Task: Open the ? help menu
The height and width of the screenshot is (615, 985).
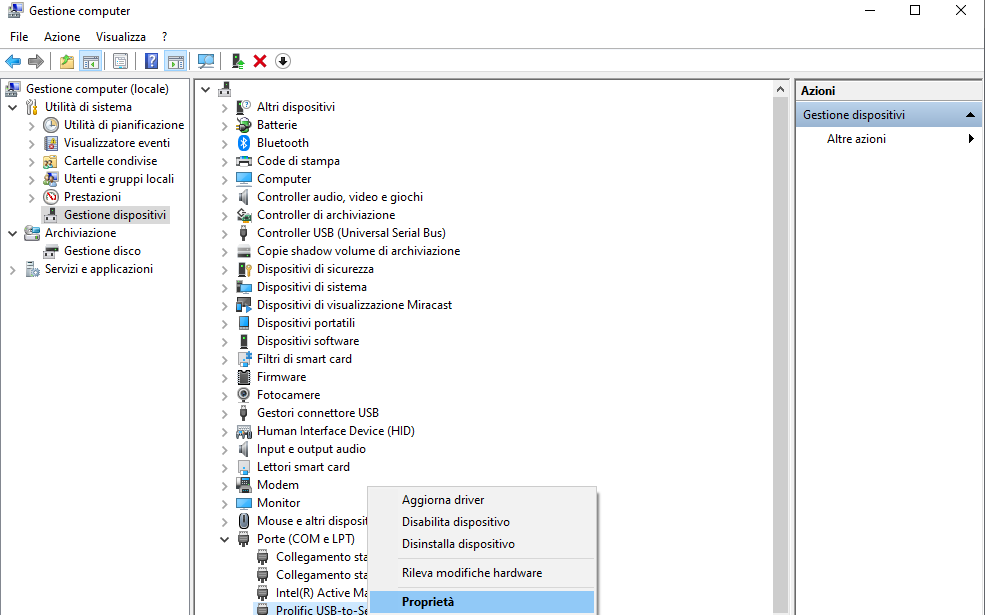Action: [x=165, y=36]
